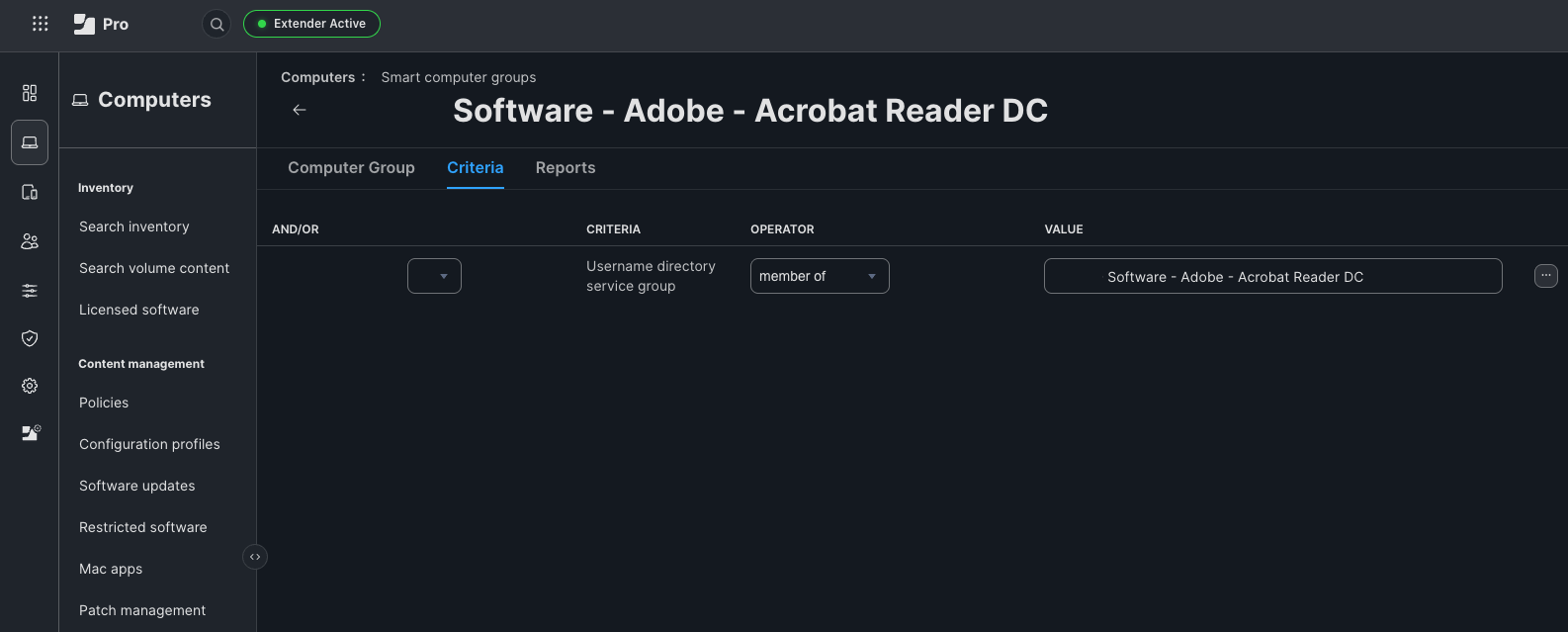The height and width of the screenshot is (632, 1568).
Task: Open the Settings gear icon
Action: 30,386
